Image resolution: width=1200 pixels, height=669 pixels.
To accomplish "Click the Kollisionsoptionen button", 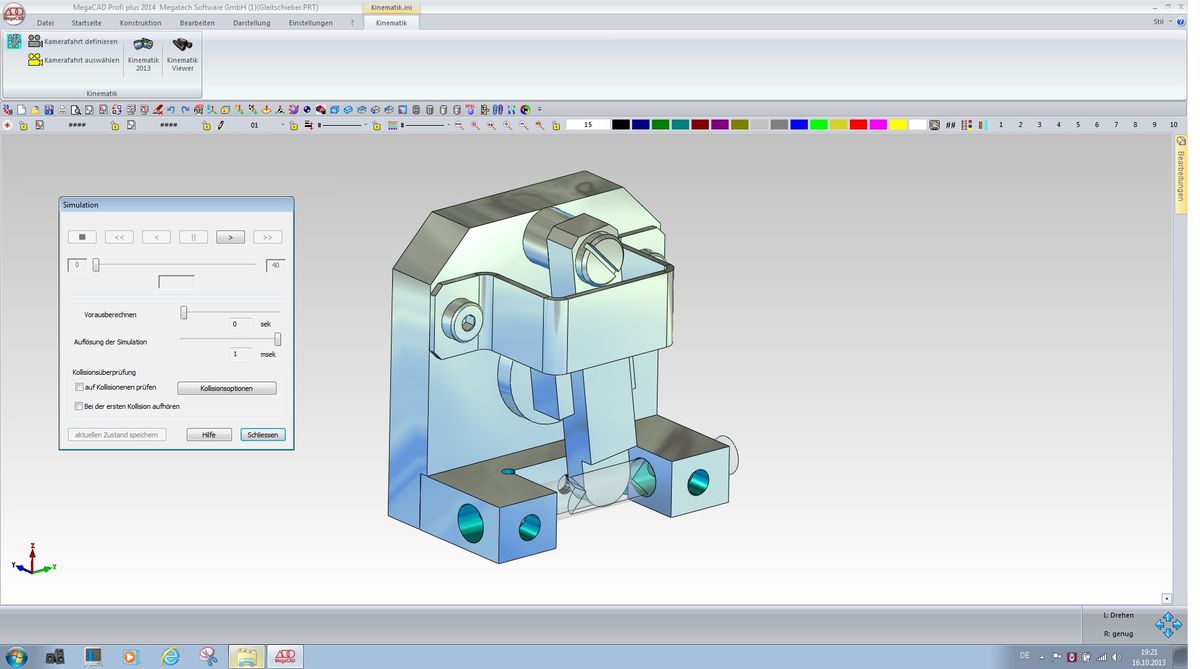I will click(x=227, y=388).
